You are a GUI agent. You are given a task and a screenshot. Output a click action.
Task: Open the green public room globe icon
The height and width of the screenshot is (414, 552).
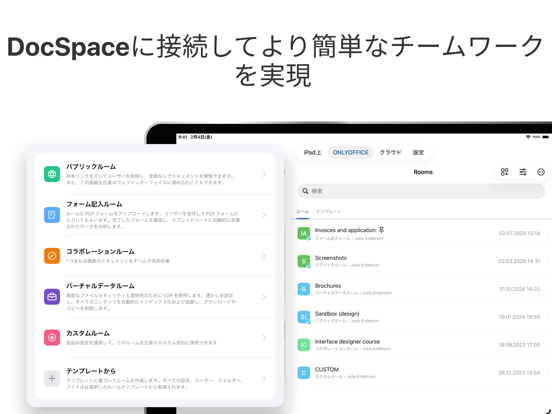coord(52,174)
